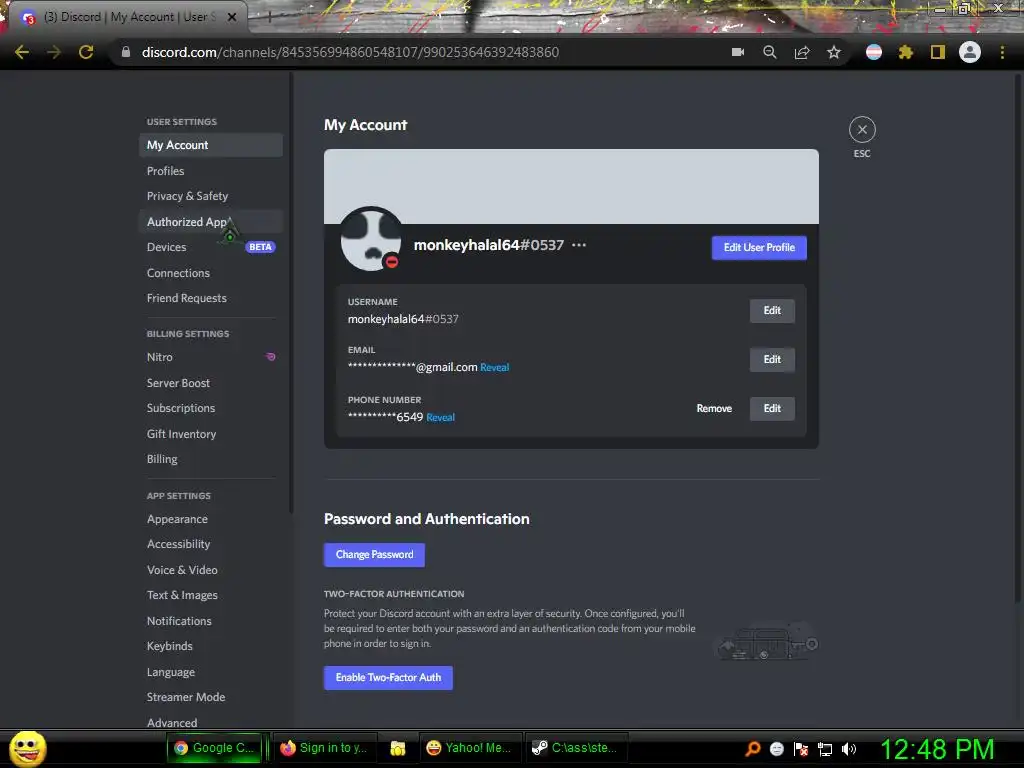Close settings with the ESC circle button
This screenshot has width=1024, height=768.
[862, 129]
